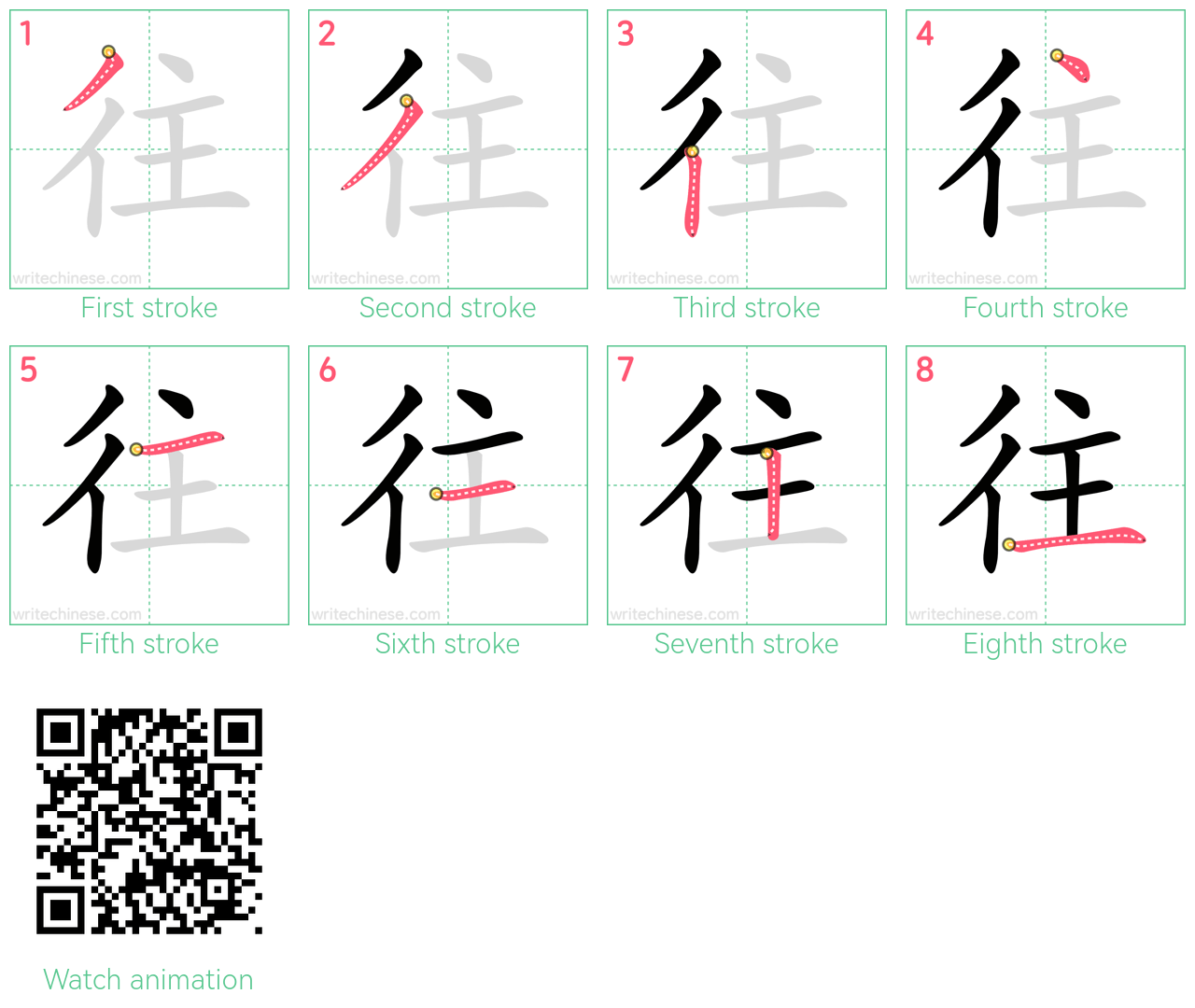Image resolution: width=1195 pixels, height=1008 pixels.
Task: Click the 'Second stroke' caption
Action: pos(448,308)
